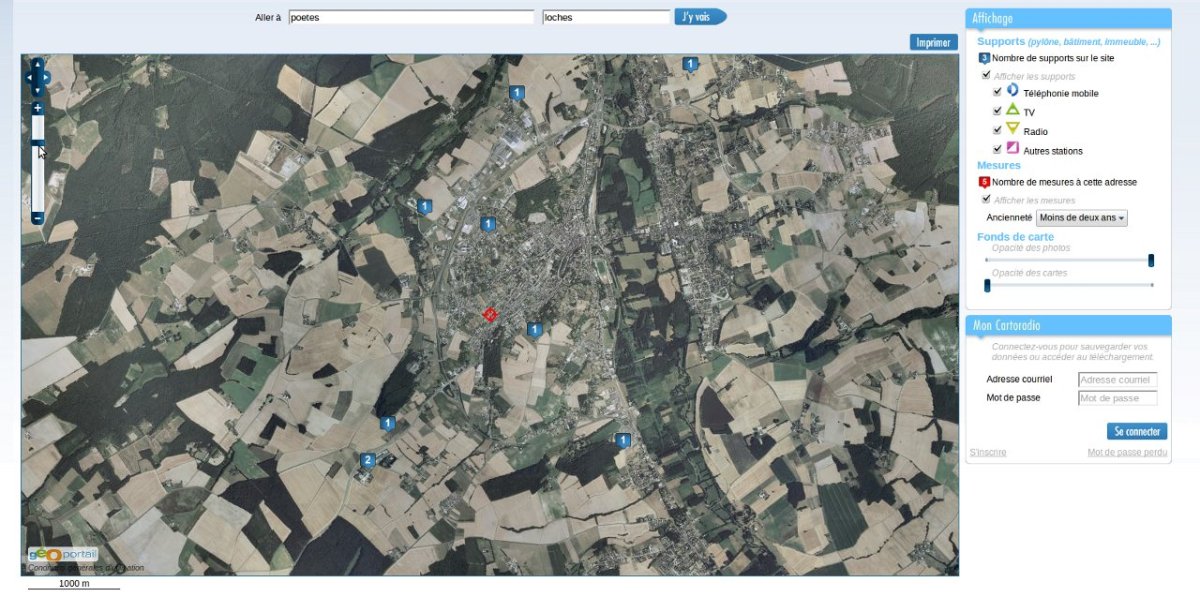Image resolution: width=1200 pixels, height=597 pixels.
Task: Click the Imprimer button
Action: coord(933,42)
